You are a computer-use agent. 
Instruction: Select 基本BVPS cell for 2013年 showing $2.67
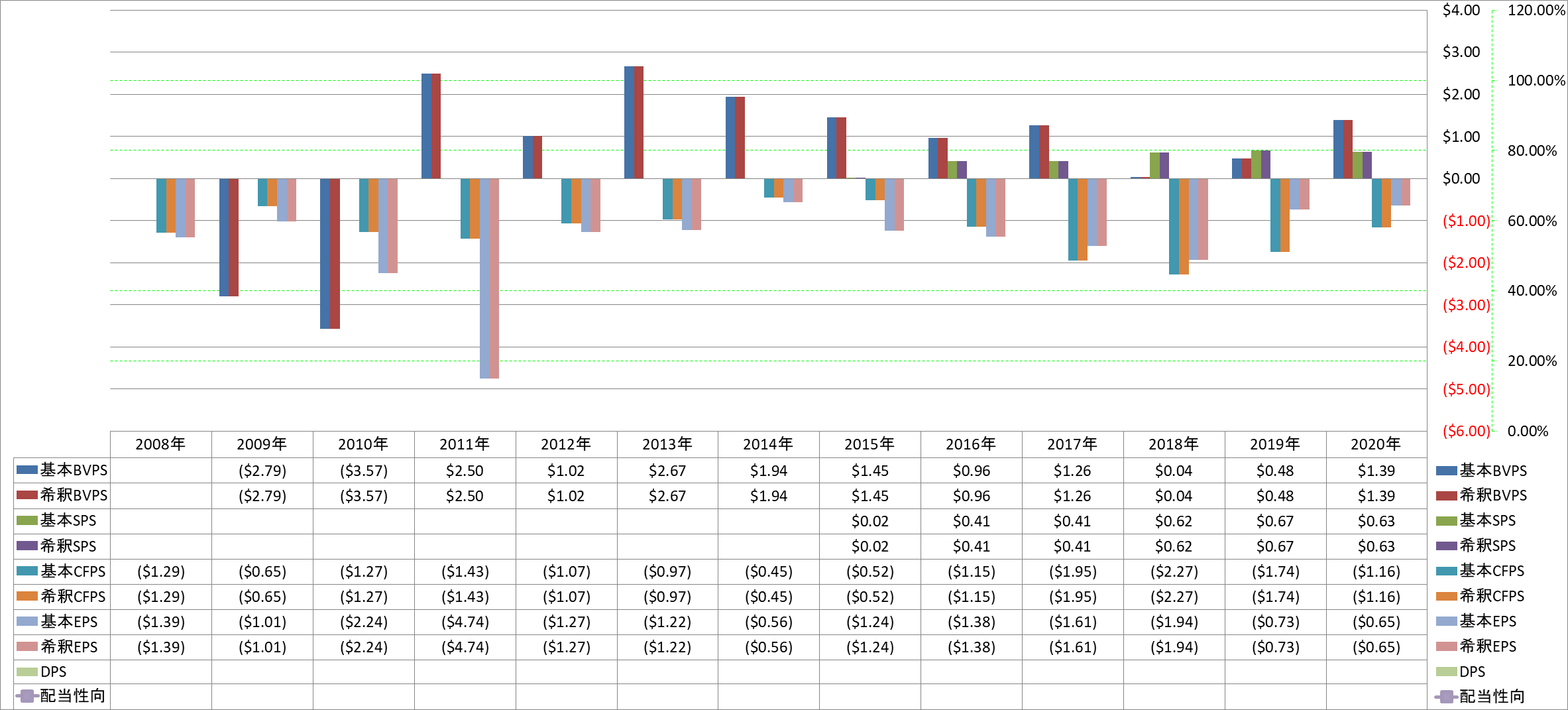tap(667, 471)
